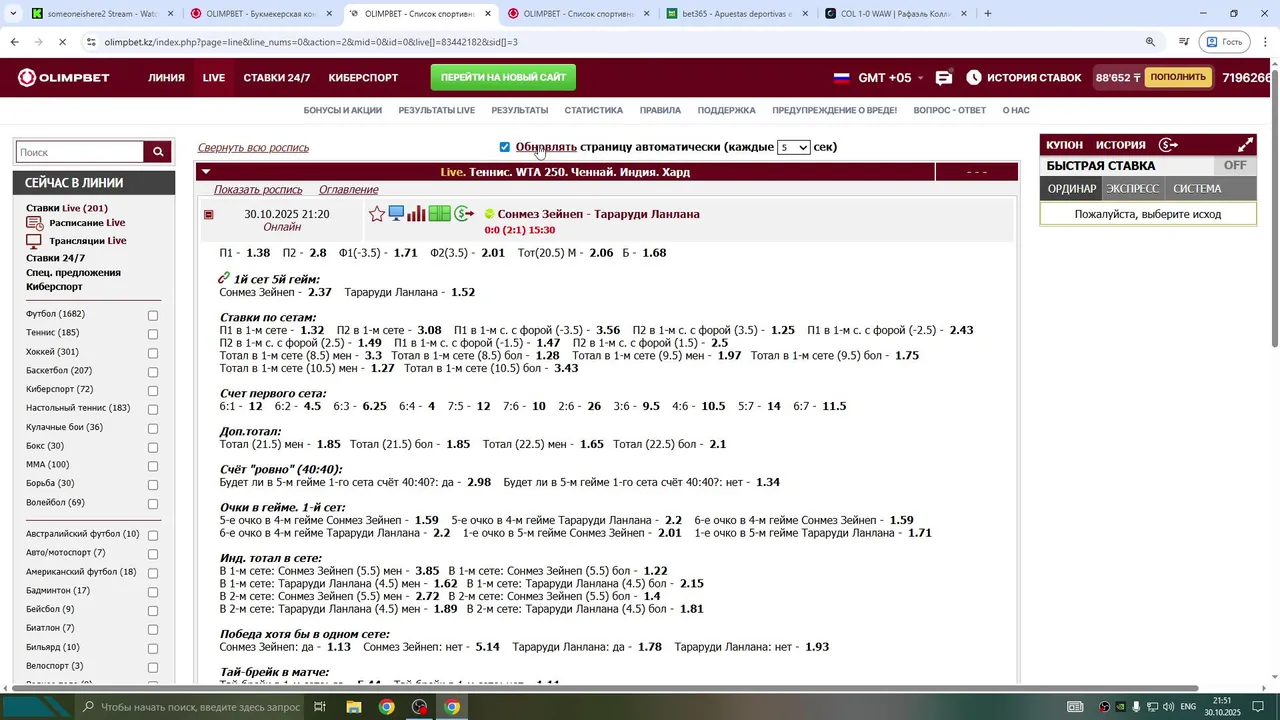1280x720 pixels.
Task: Open live broadcast monitor icon for the match
Action: (396, 213)
